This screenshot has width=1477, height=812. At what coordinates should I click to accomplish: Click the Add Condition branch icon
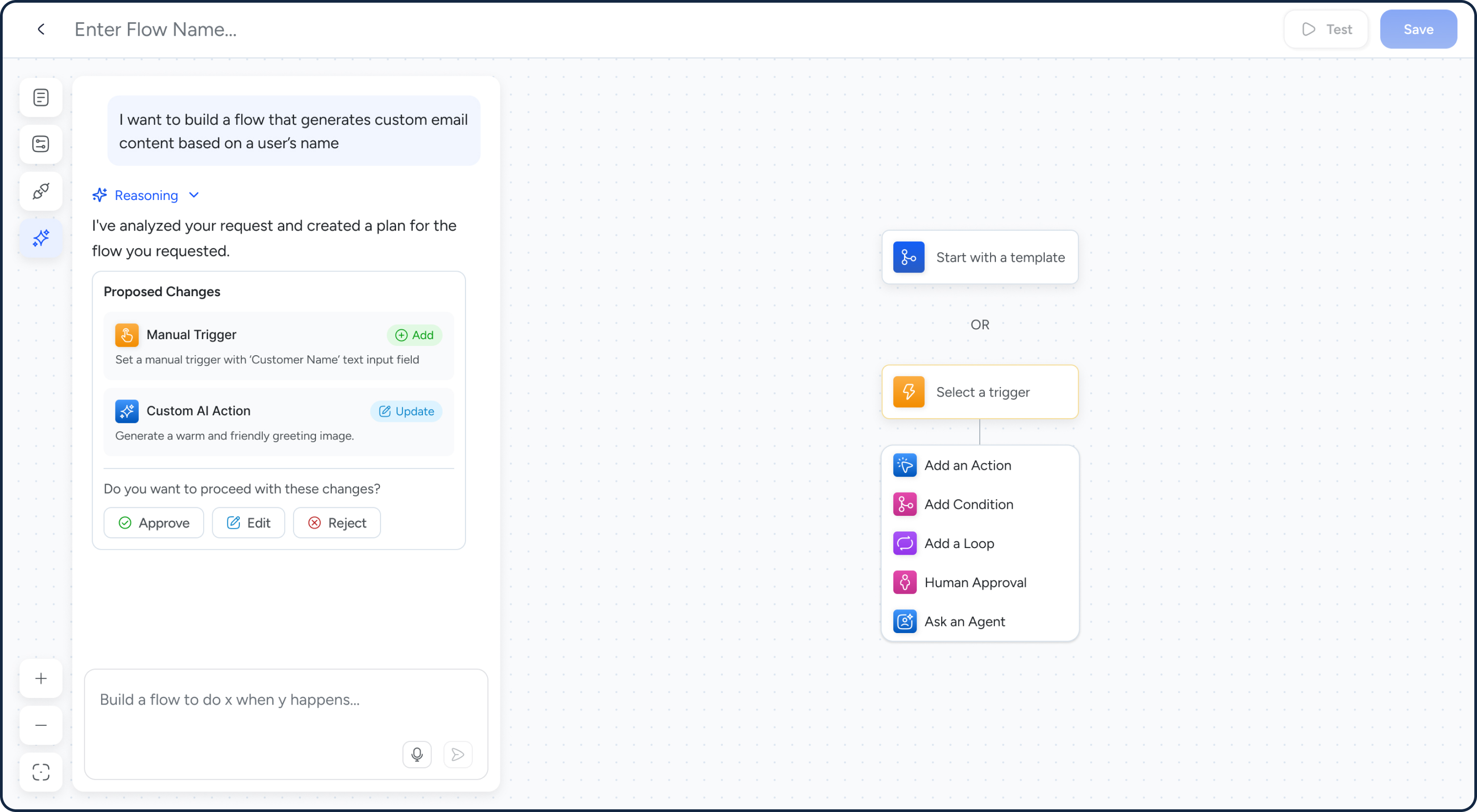point(905,504)
